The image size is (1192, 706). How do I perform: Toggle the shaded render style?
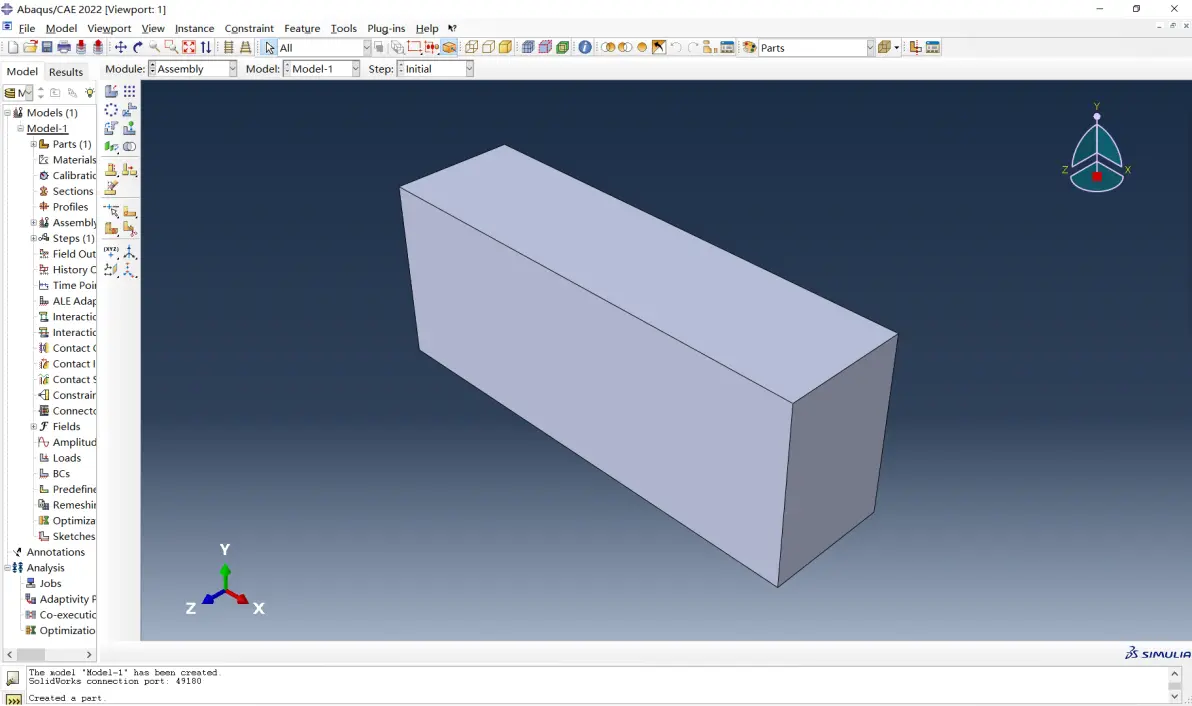click(506, 47)
